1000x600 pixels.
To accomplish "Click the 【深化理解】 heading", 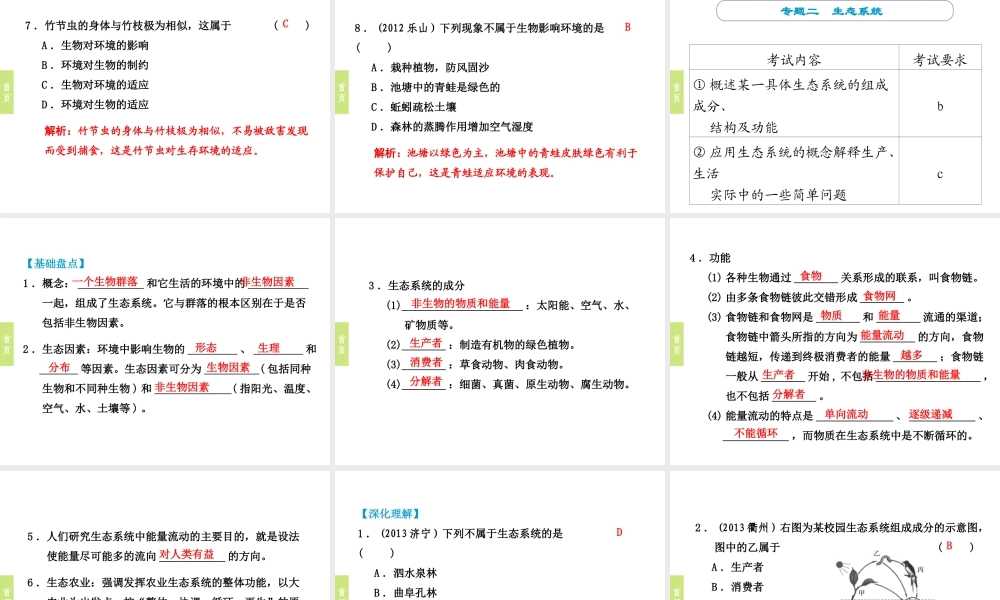I will click(390, 514).
